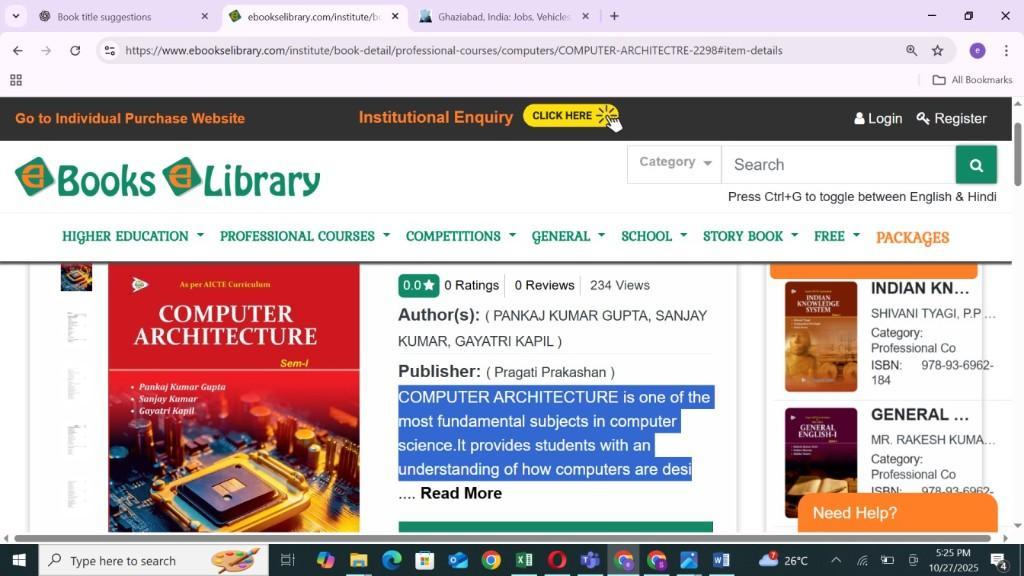
Task: Open Opera browser from taskbar
Action: (x=557, y=560)
